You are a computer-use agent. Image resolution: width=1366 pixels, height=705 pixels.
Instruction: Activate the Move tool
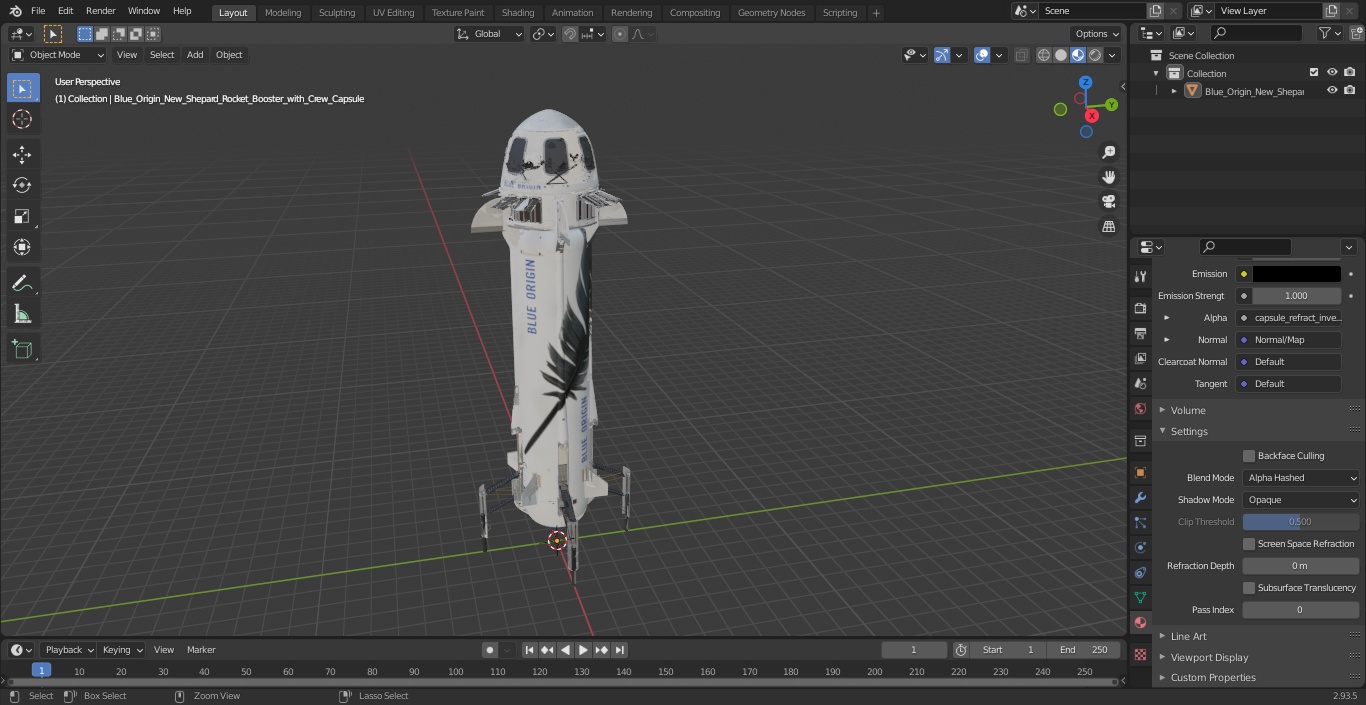pyautogui.click(x=22, y=154)
